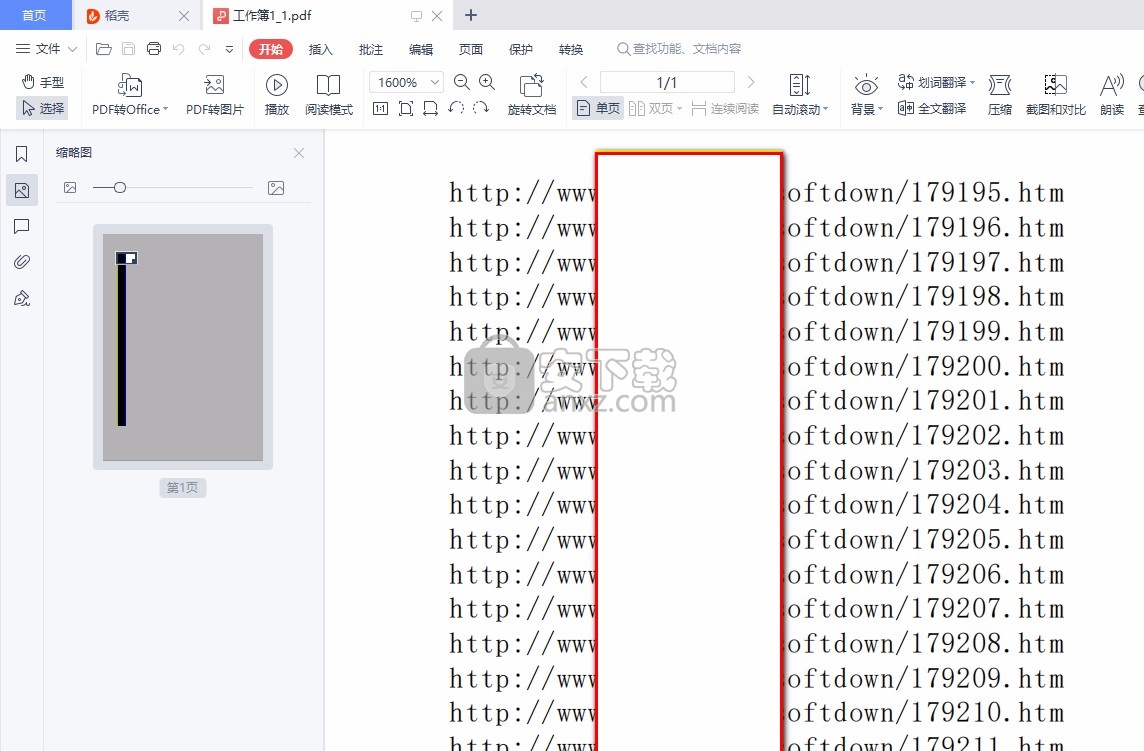Open the bookmark panel in sidebar
Screen dimensions: 1144x751
pyautogui.click(x=22, y=154)
